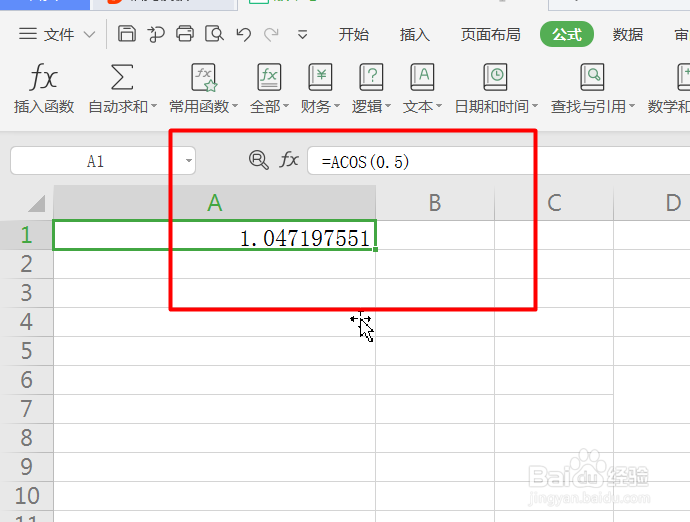Switch to the 开始 tab
The image size is (690, 522).
click(353, 34)
